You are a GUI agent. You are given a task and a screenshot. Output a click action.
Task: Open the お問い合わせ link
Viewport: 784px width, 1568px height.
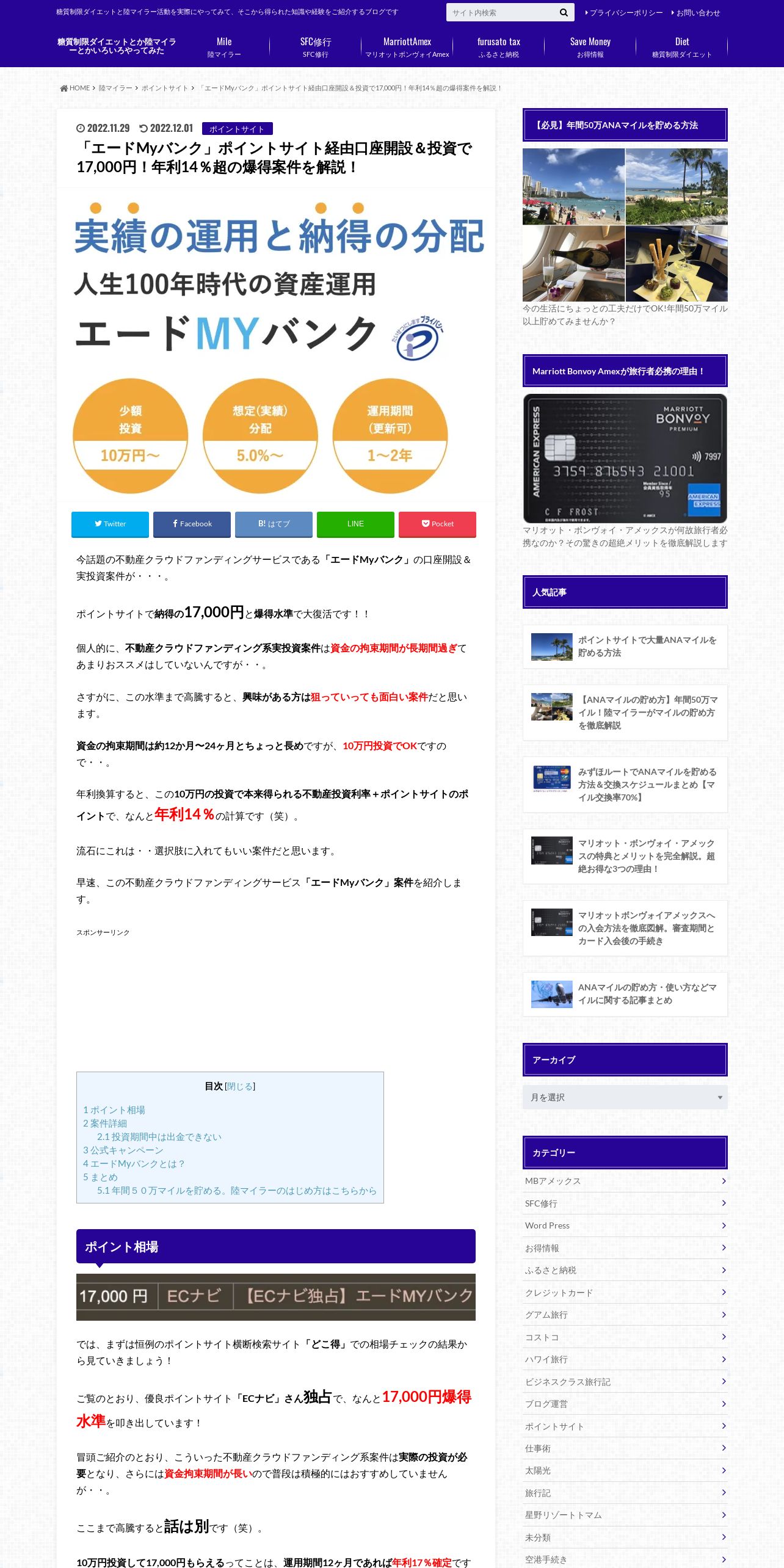tap(695, 12)
